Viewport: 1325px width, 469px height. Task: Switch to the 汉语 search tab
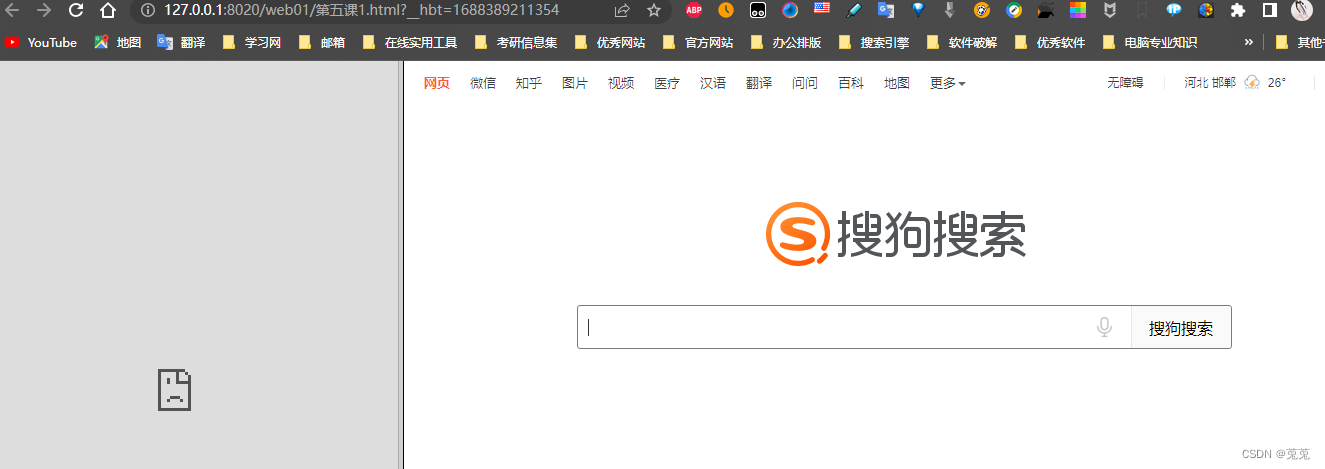pyautogui.click(x=713, y=83)
